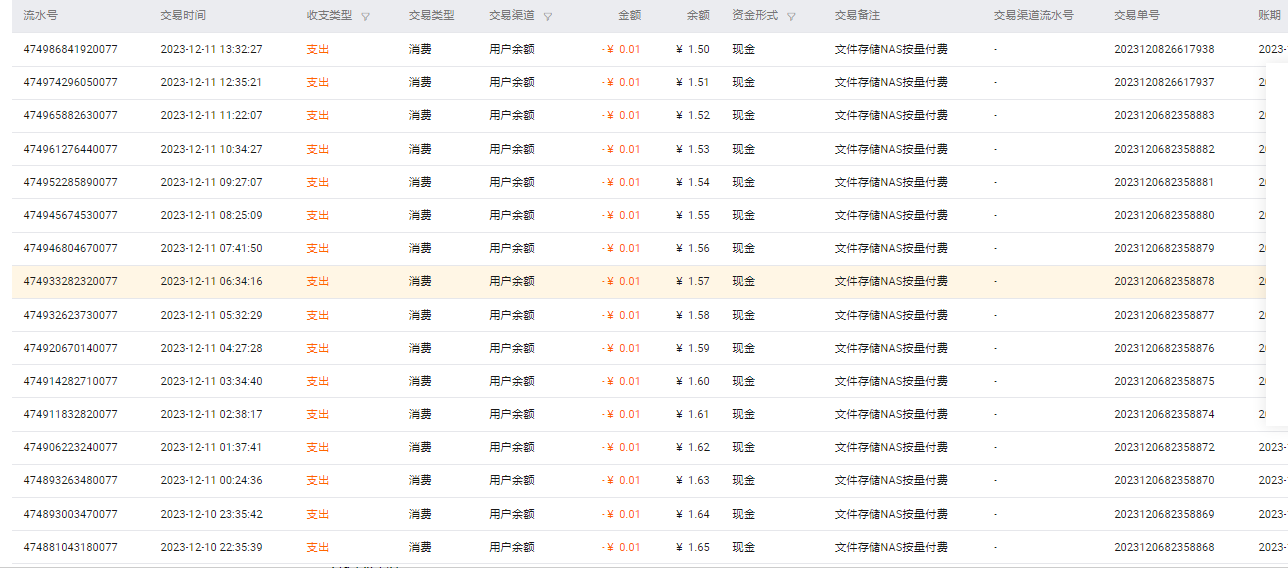Click order number 2023120682358868
1288x568 pixels.
coord(1164,548)
